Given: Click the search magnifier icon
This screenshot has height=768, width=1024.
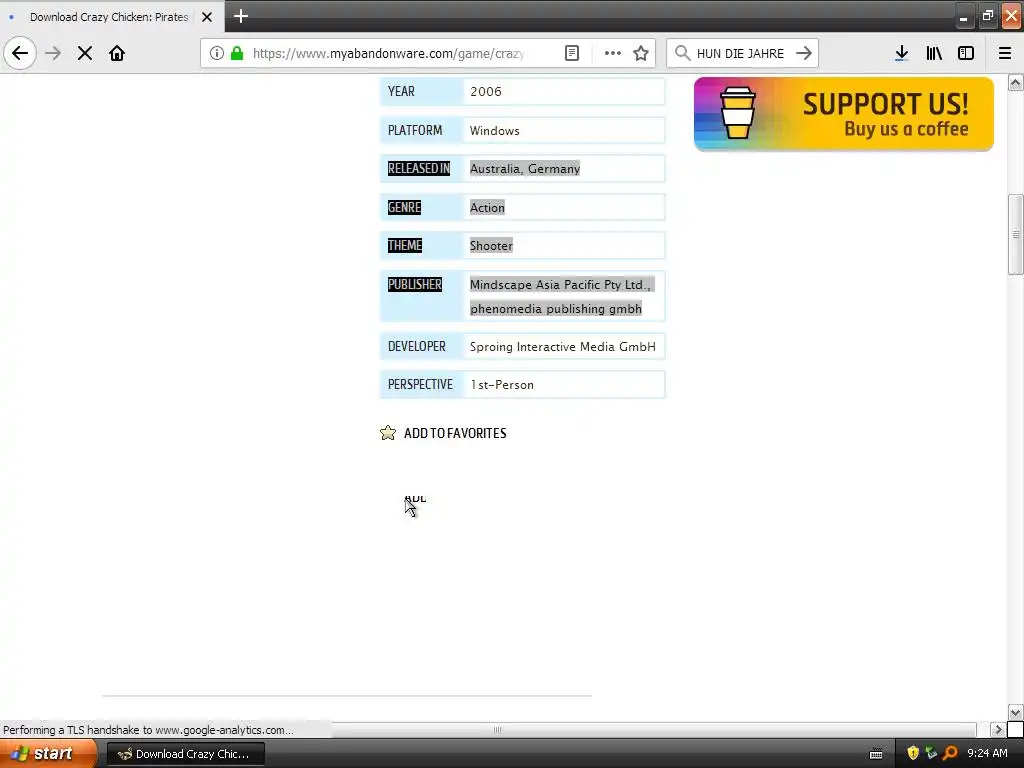Looking at the screenshot, I should (682, 53).
